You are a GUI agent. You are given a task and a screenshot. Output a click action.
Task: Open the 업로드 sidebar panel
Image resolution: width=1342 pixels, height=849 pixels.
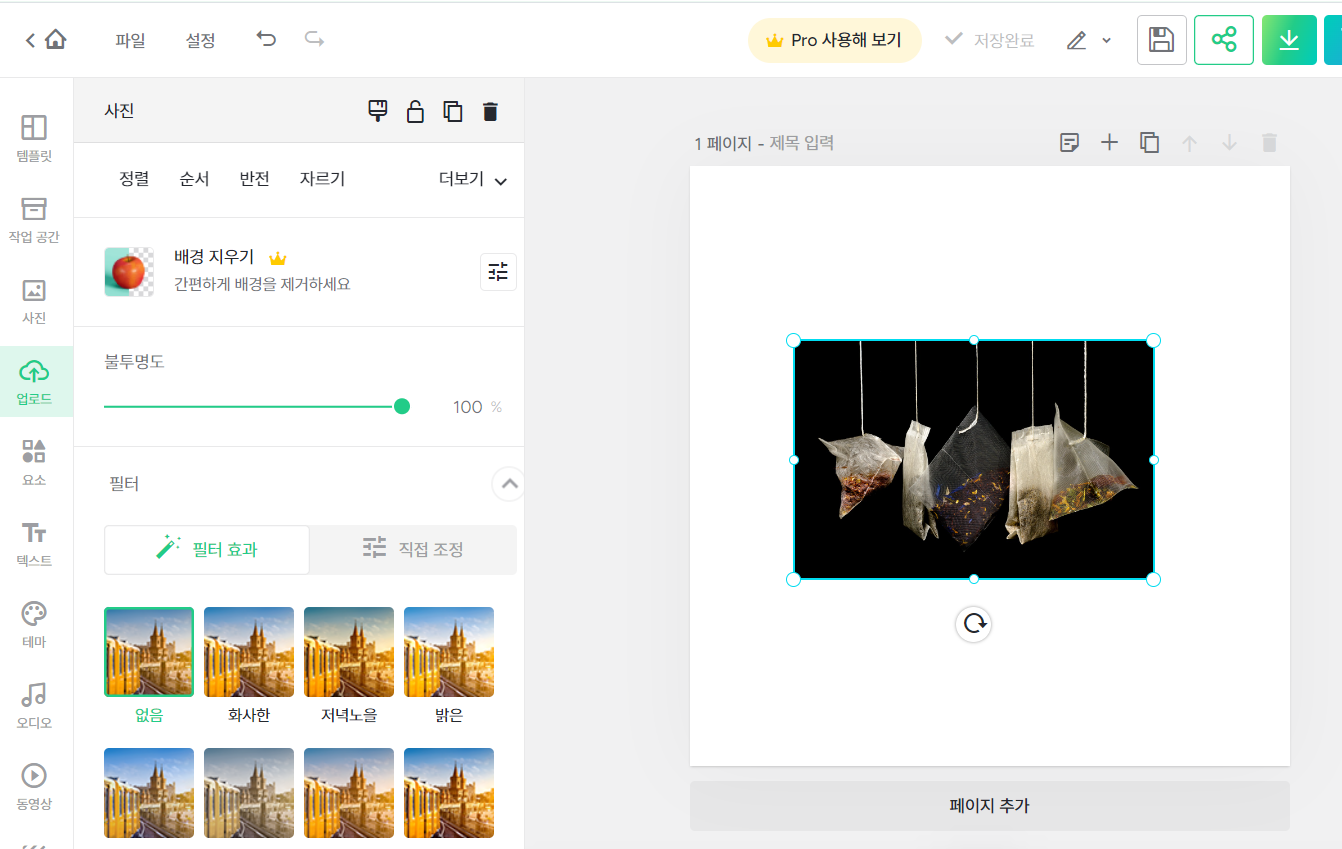coord(36,382)
